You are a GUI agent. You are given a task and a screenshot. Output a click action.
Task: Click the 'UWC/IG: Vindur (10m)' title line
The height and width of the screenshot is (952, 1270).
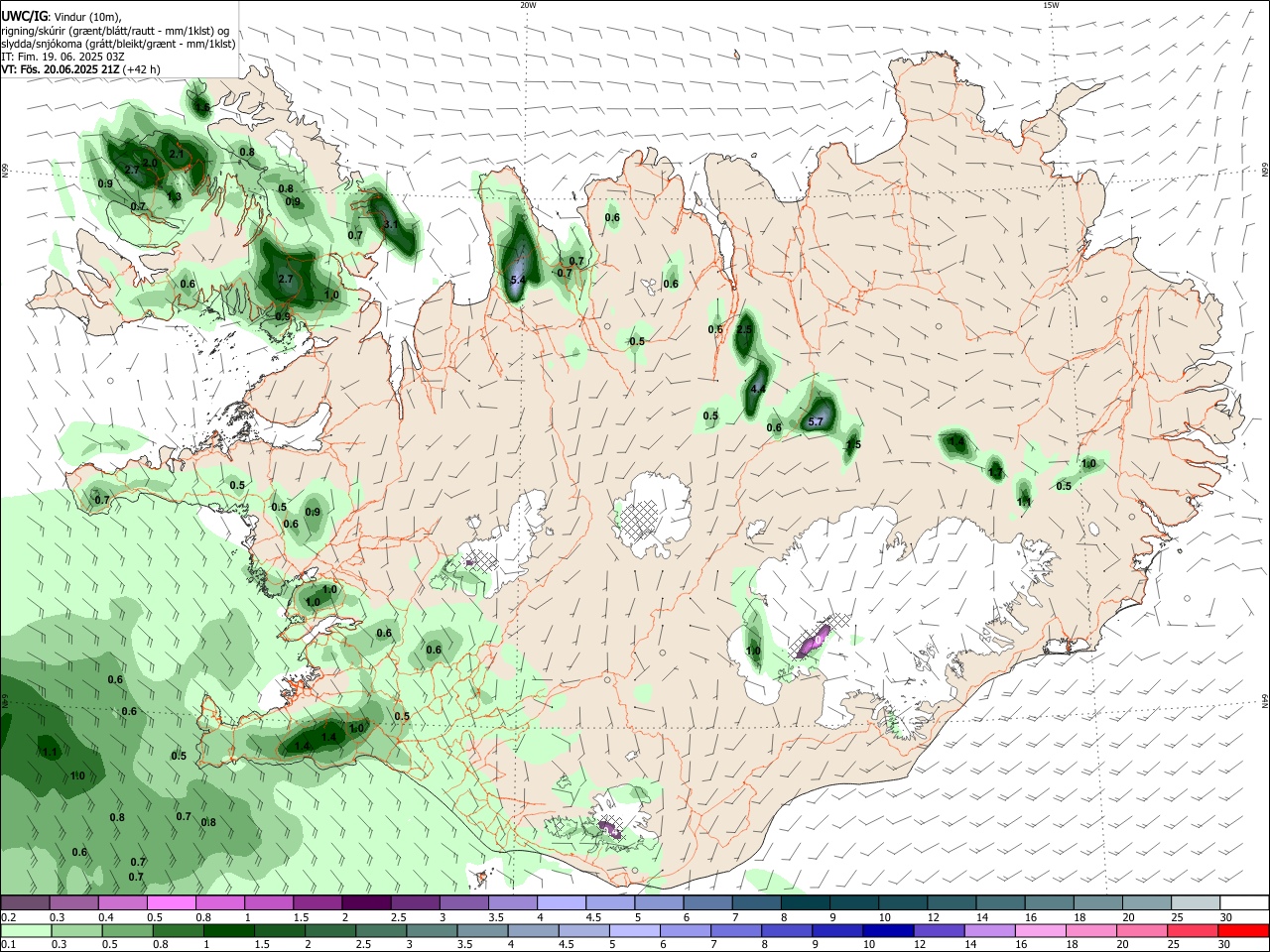point(62,16)
